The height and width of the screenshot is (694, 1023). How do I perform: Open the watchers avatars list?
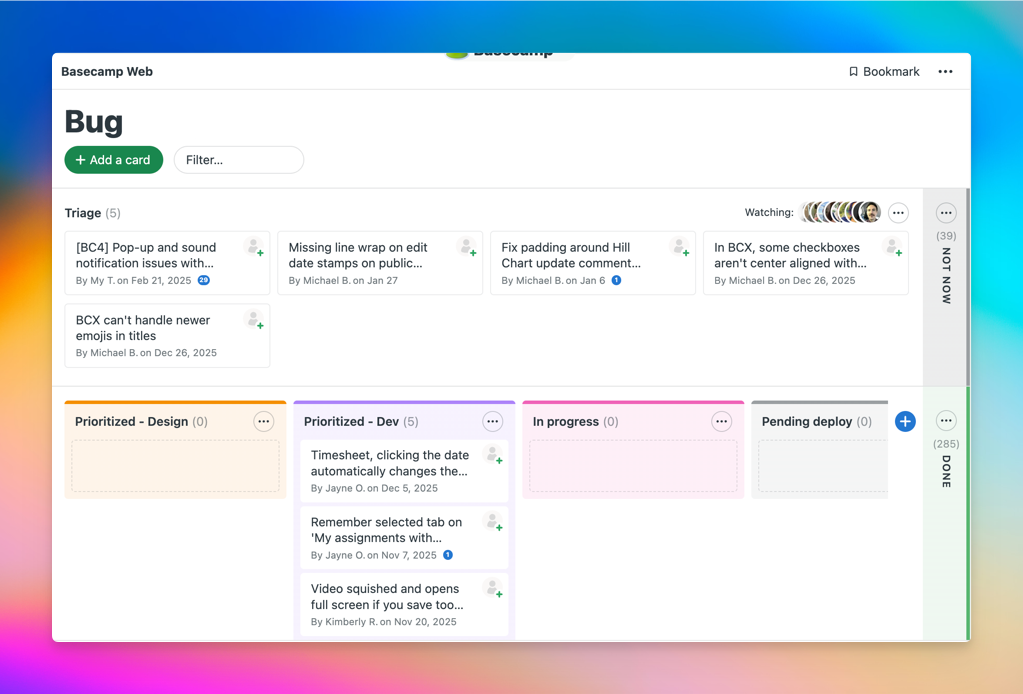tap(841, 212)
